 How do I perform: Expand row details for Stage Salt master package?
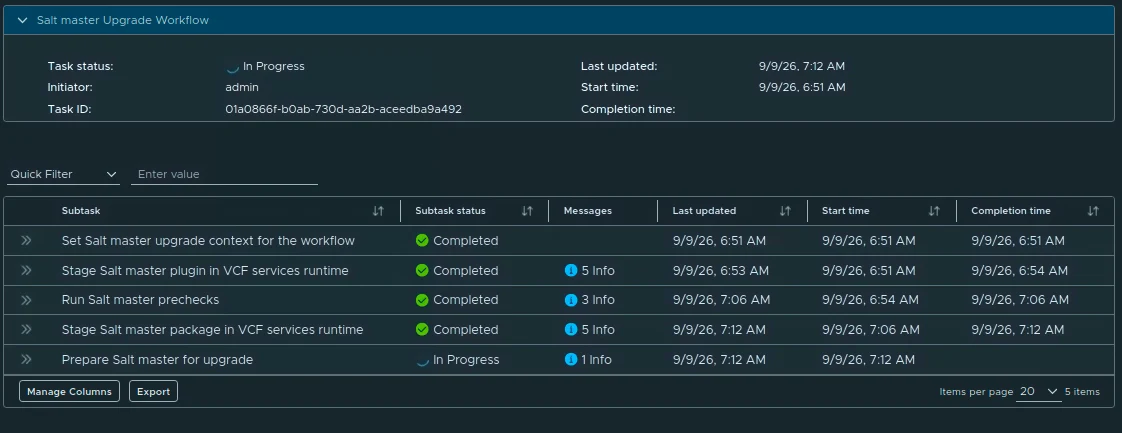(x=26, y=330)
